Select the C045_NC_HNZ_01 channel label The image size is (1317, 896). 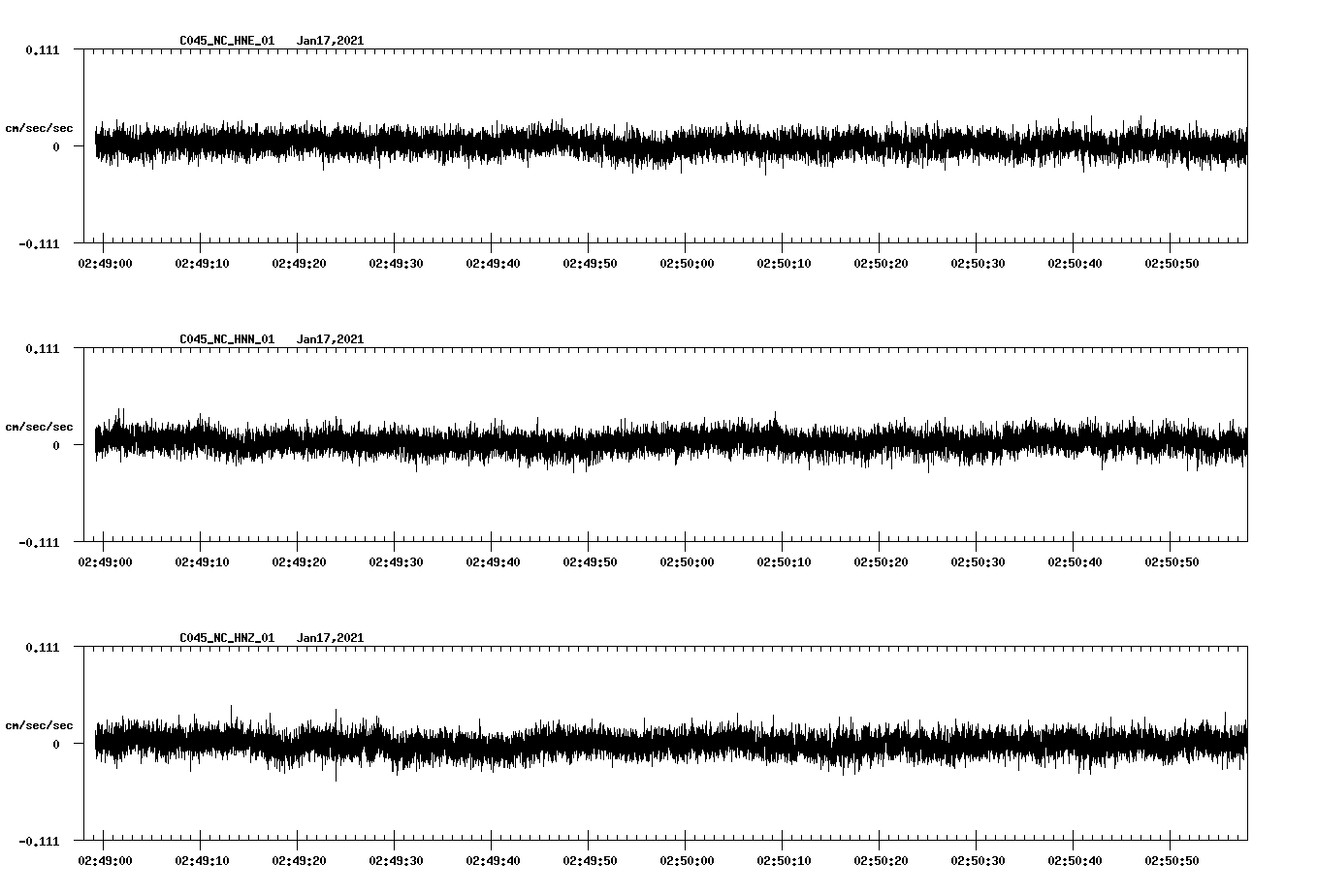225,637
